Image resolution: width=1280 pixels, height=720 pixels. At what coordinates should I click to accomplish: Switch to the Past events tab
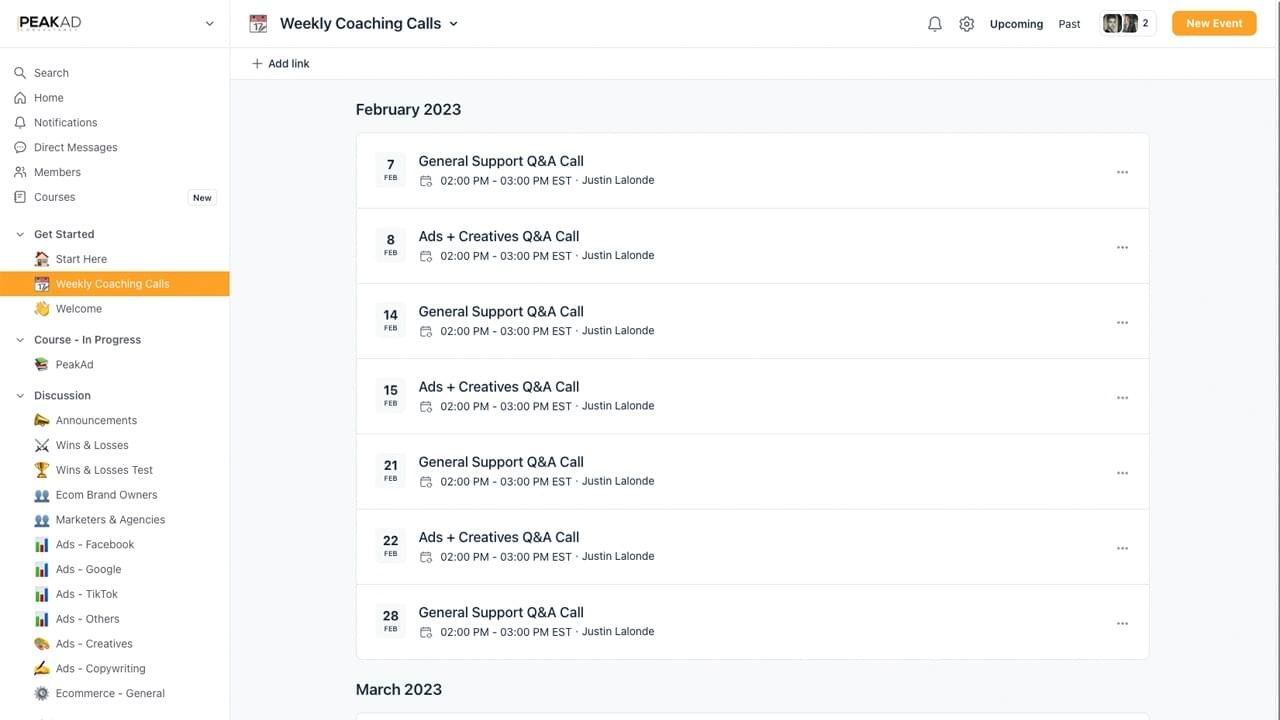point(1069,24)
